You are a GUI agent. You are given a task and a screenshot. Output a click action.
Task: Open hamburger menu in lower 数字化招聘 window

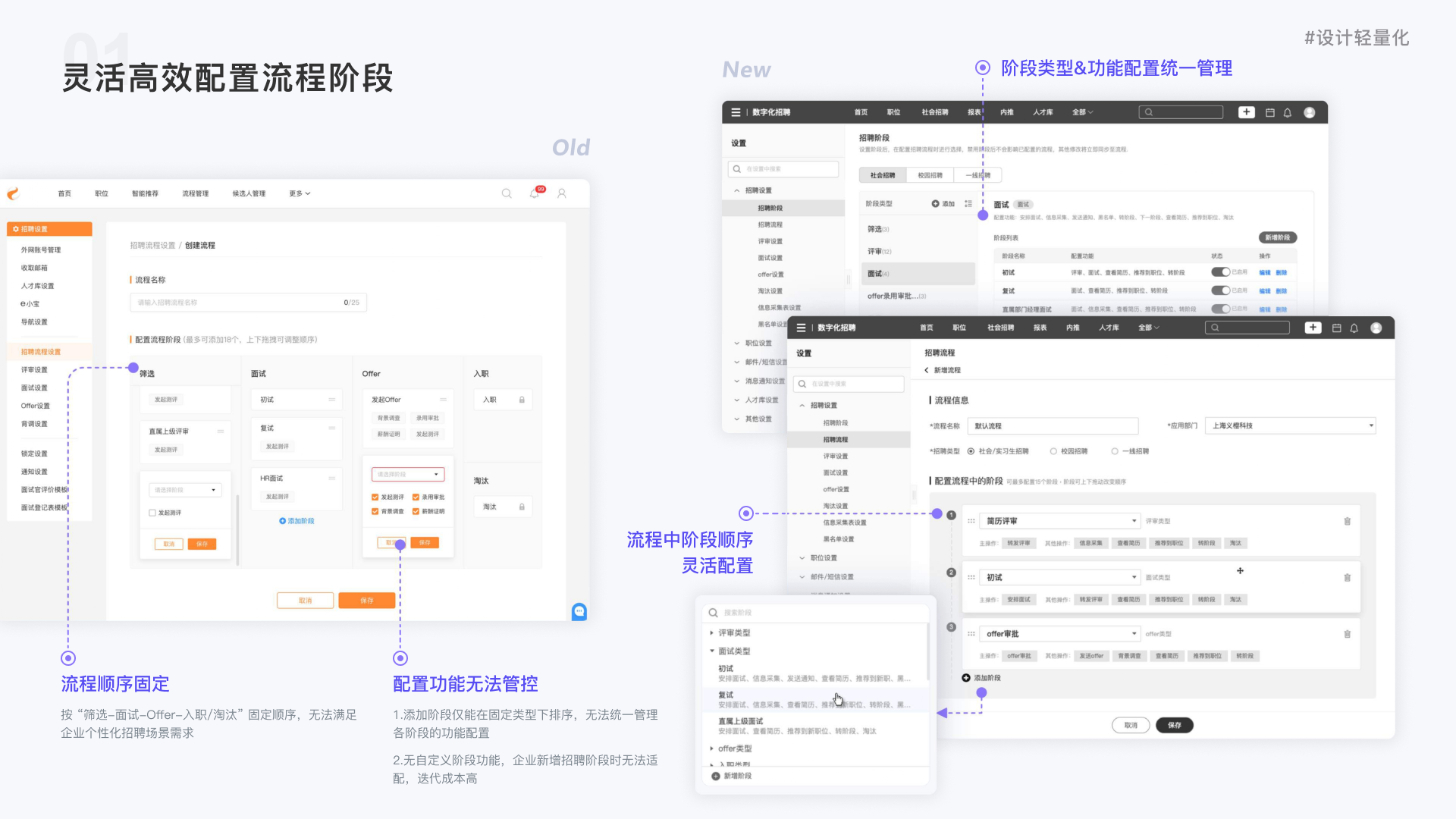pos(801,328)
